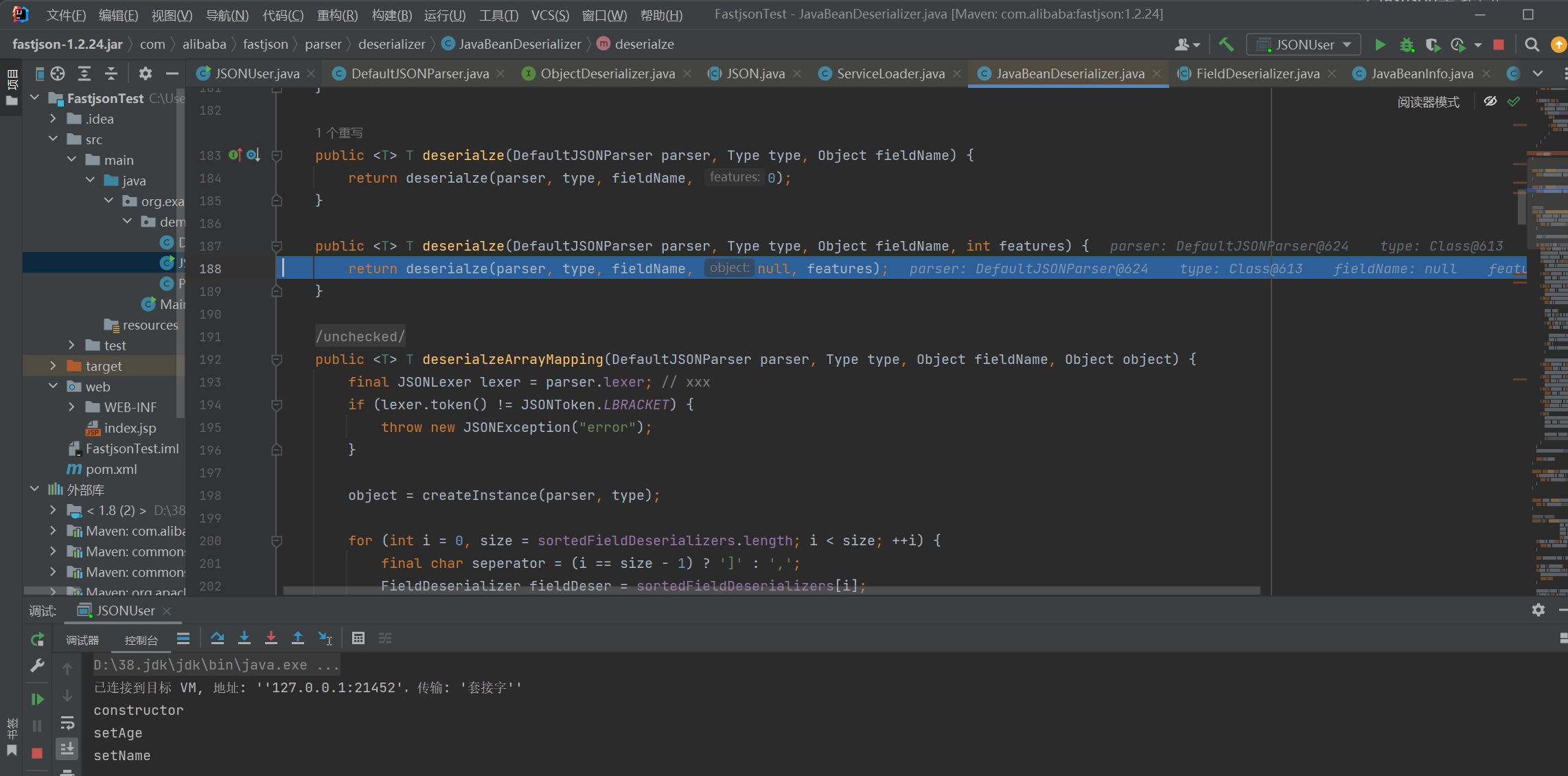Click the Evaluate Expression calculator icon
Image resolution: width=1568 pixels, height=776 pixels.
point(358,639)
